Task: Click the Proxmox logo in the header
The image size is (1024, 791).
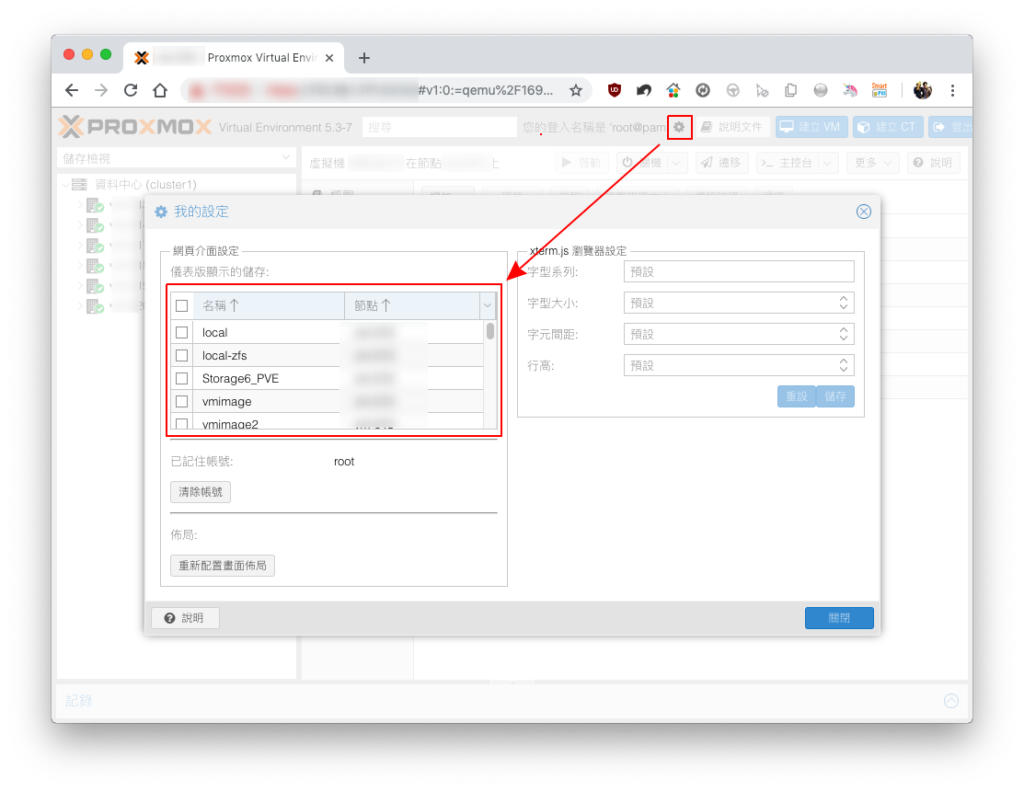Action: [x=135, y=127]
